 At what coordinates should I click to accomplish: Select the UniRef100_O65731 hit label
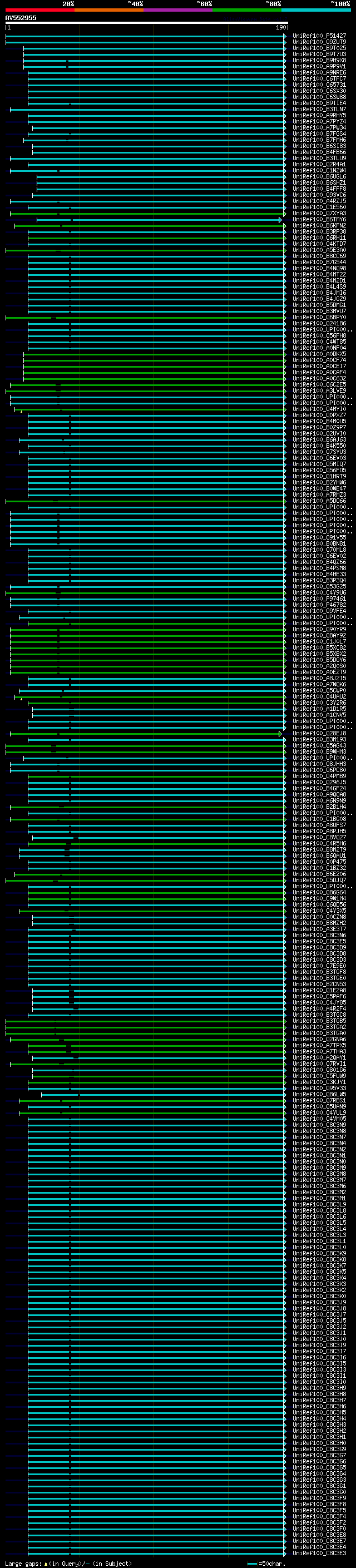coord(319,85)
